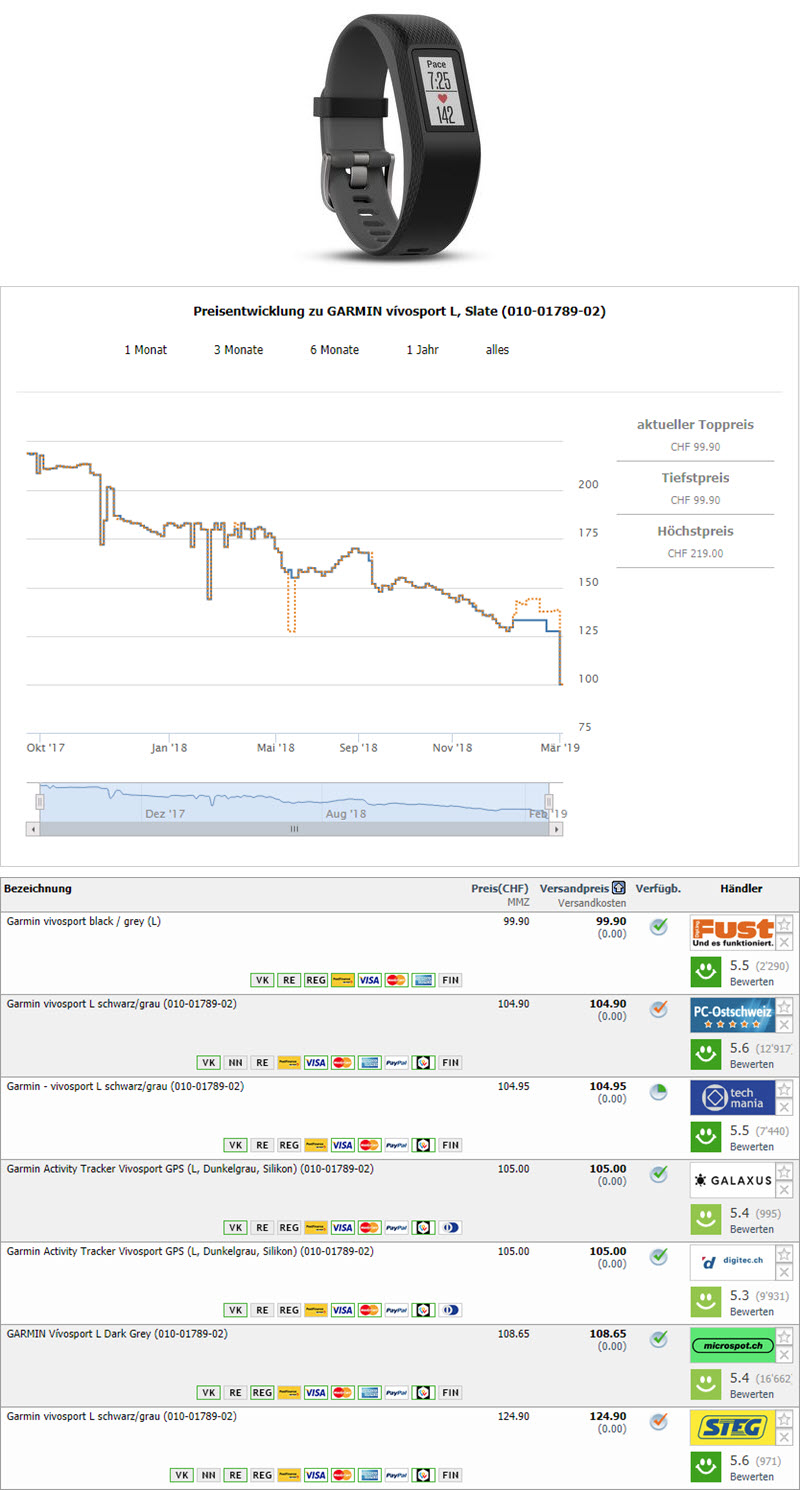Click the partial availability pie icon for techmania

pos(658,1092)
